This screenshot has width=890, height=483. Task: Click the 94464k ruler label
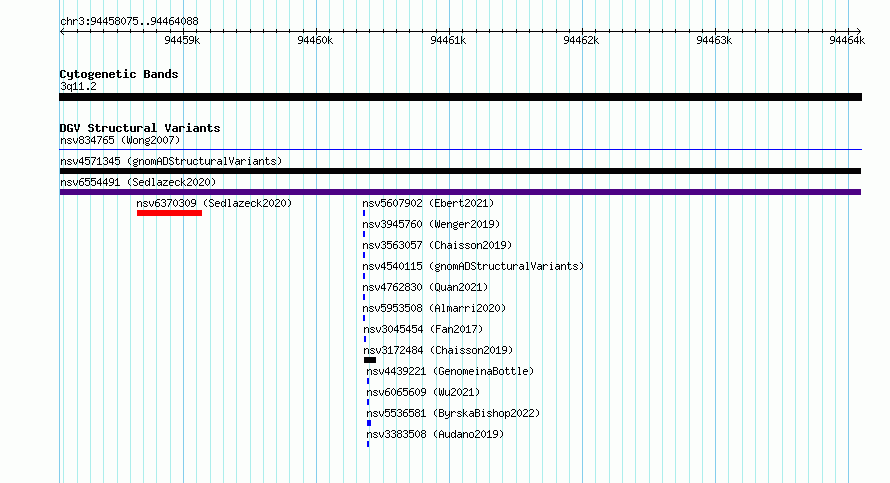point(847,40)
